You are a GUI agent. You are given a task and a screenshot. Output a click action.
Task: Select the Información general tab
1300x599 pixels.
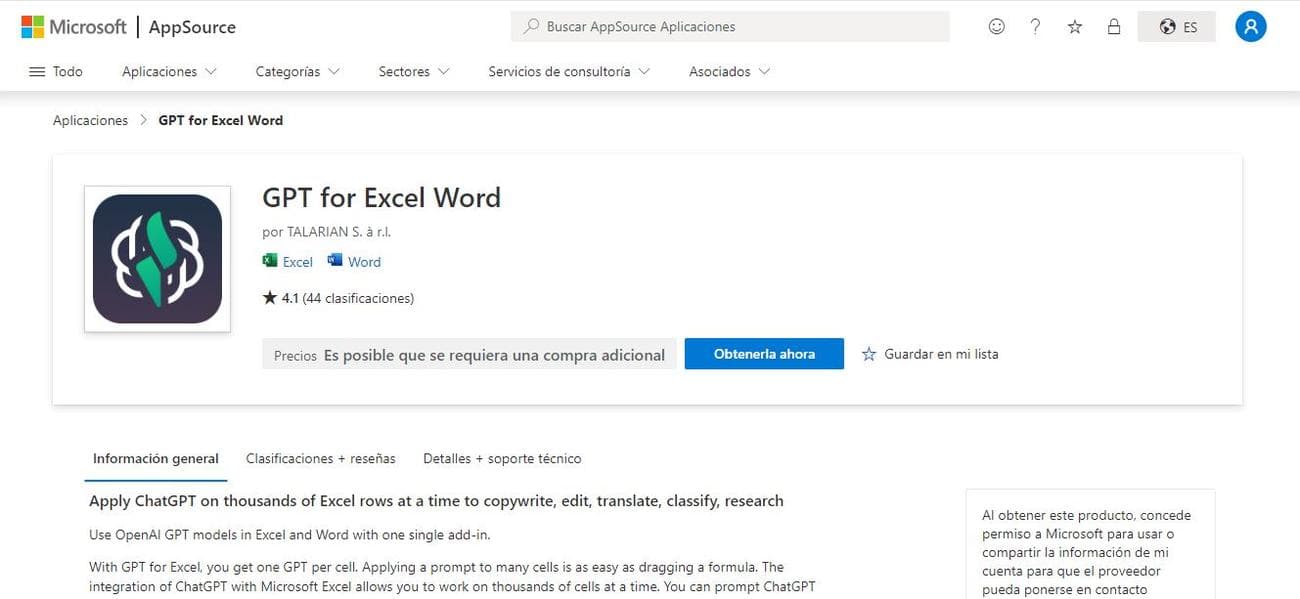click(156, 459)
